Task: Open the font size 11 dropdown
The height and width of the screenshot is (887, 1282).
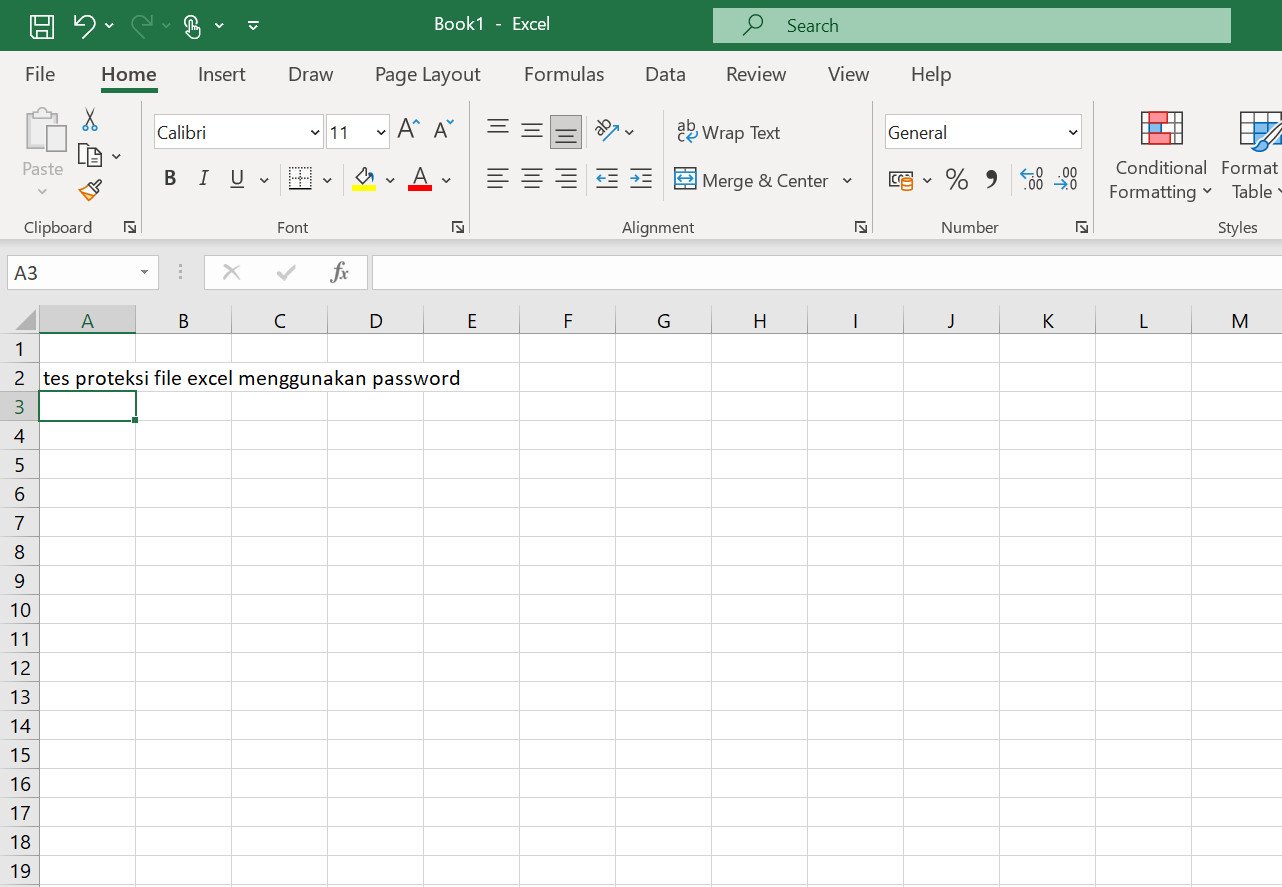Action: coord(381,133)
